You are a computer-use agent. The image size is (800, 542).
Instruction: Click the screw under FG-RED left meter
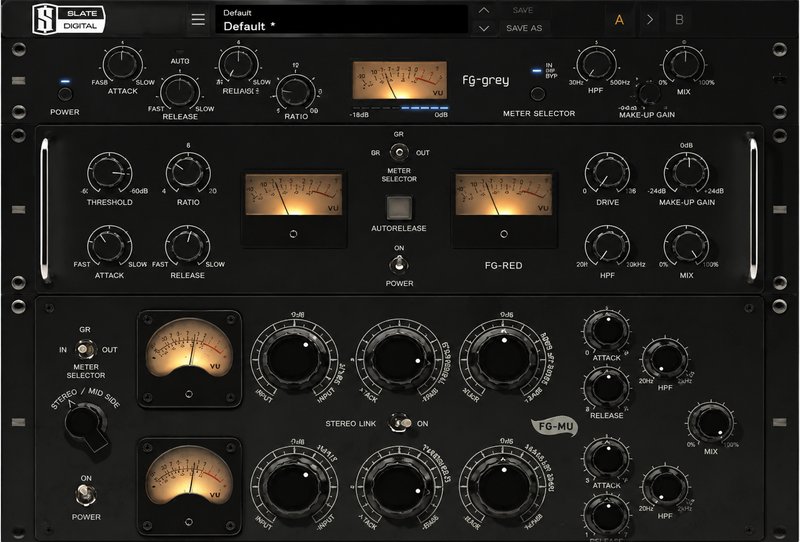click(x=293, y=234)
